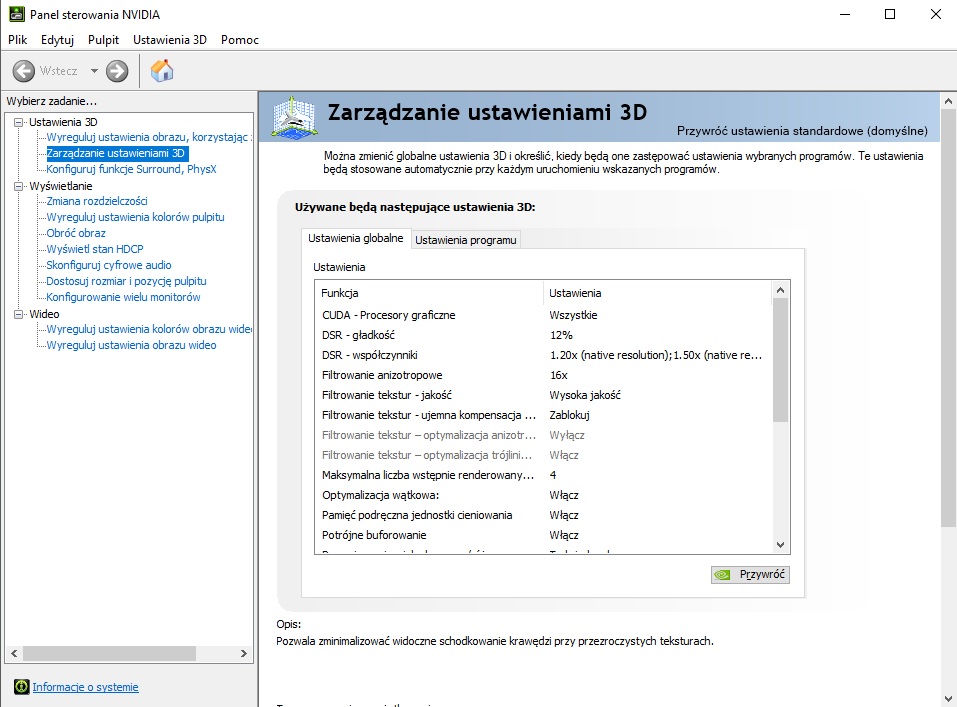The image size is (957, 707).
Task: Click the settings list vertical scrollbar thumb
Action: pyautogui.click(x=780, y=360)
